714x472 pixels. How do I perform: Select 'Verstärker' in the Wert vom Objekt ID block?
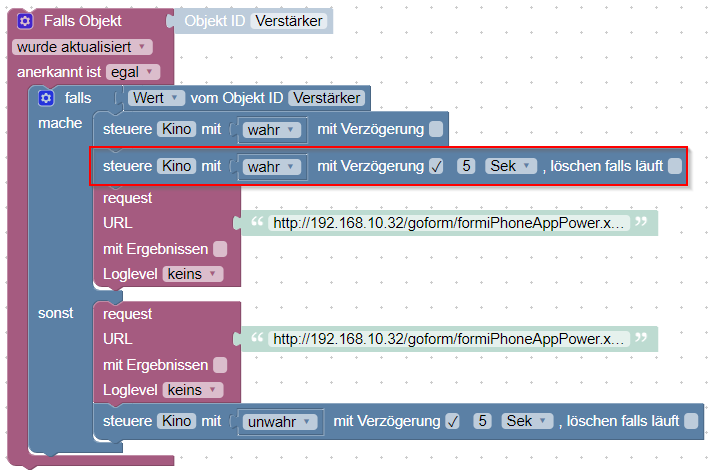[x=326, y=98]
